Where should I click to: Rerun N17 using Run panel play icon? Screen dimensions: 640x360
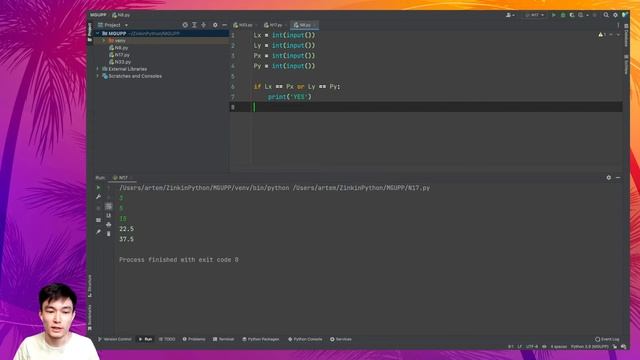click(98, 188)
